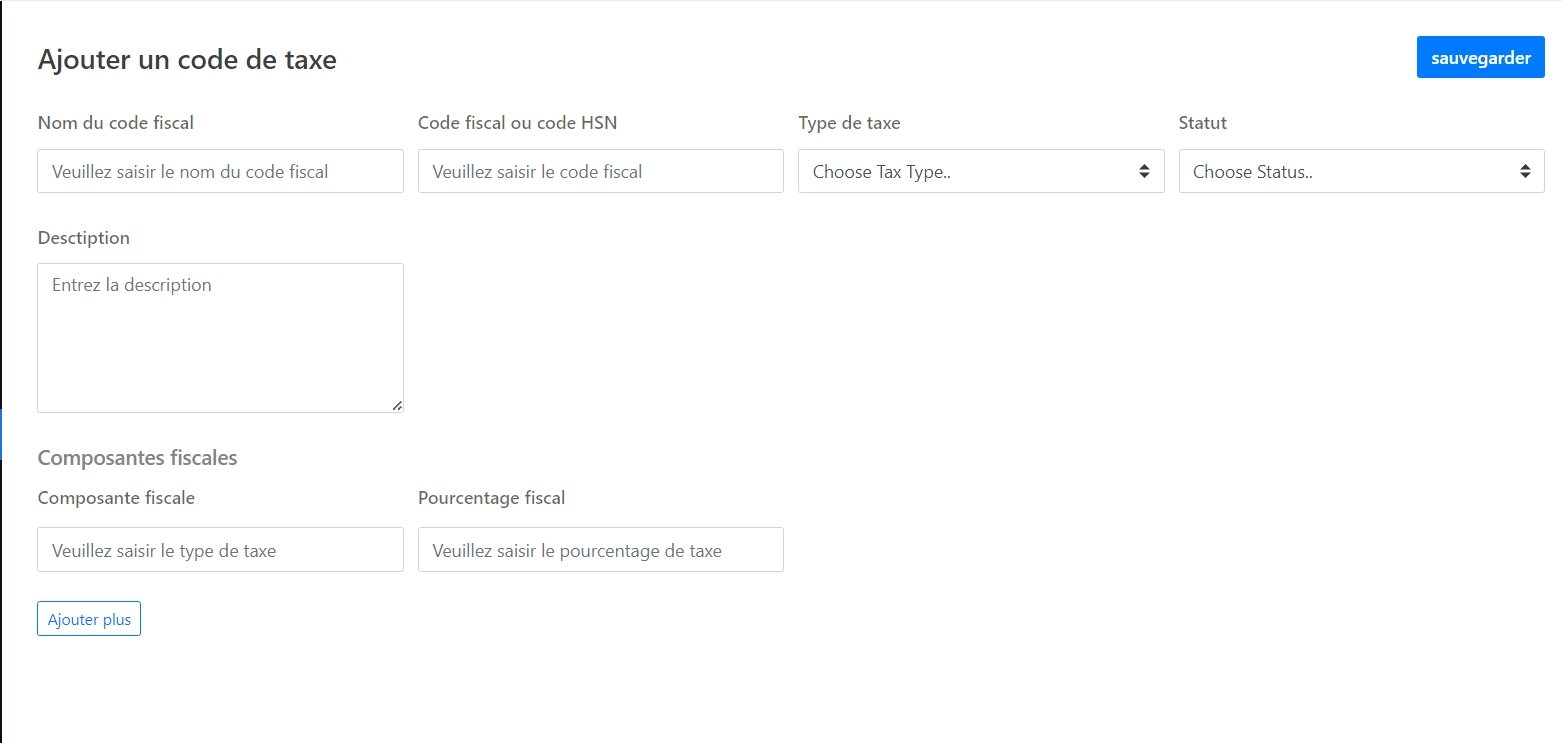This screenshot has width=1562, height=743.
Task: Focus the pourcentage de taxe input
Action: point(600,550)
